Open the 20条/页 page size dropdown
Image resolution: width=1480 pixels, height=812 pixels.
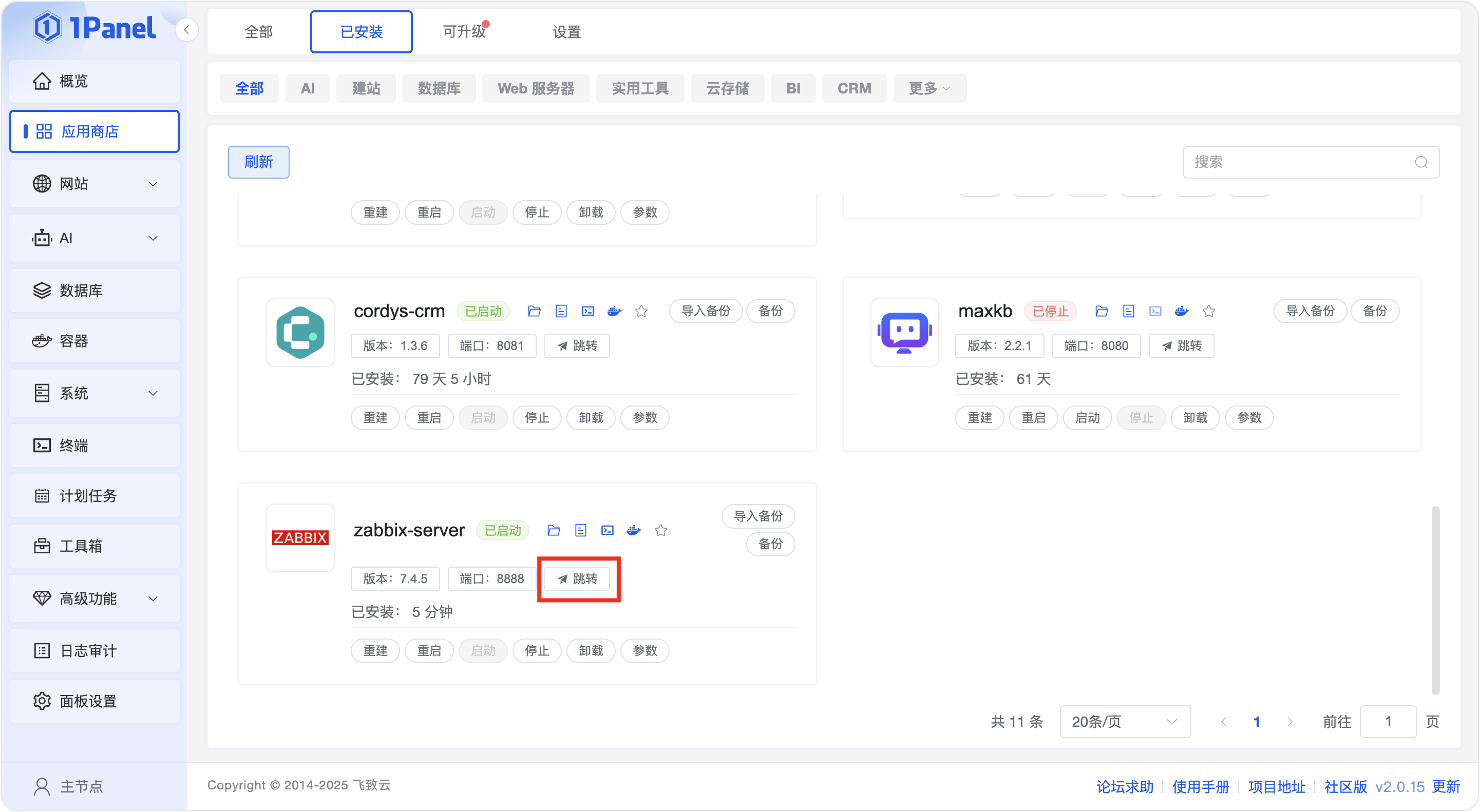(1124, 721)
